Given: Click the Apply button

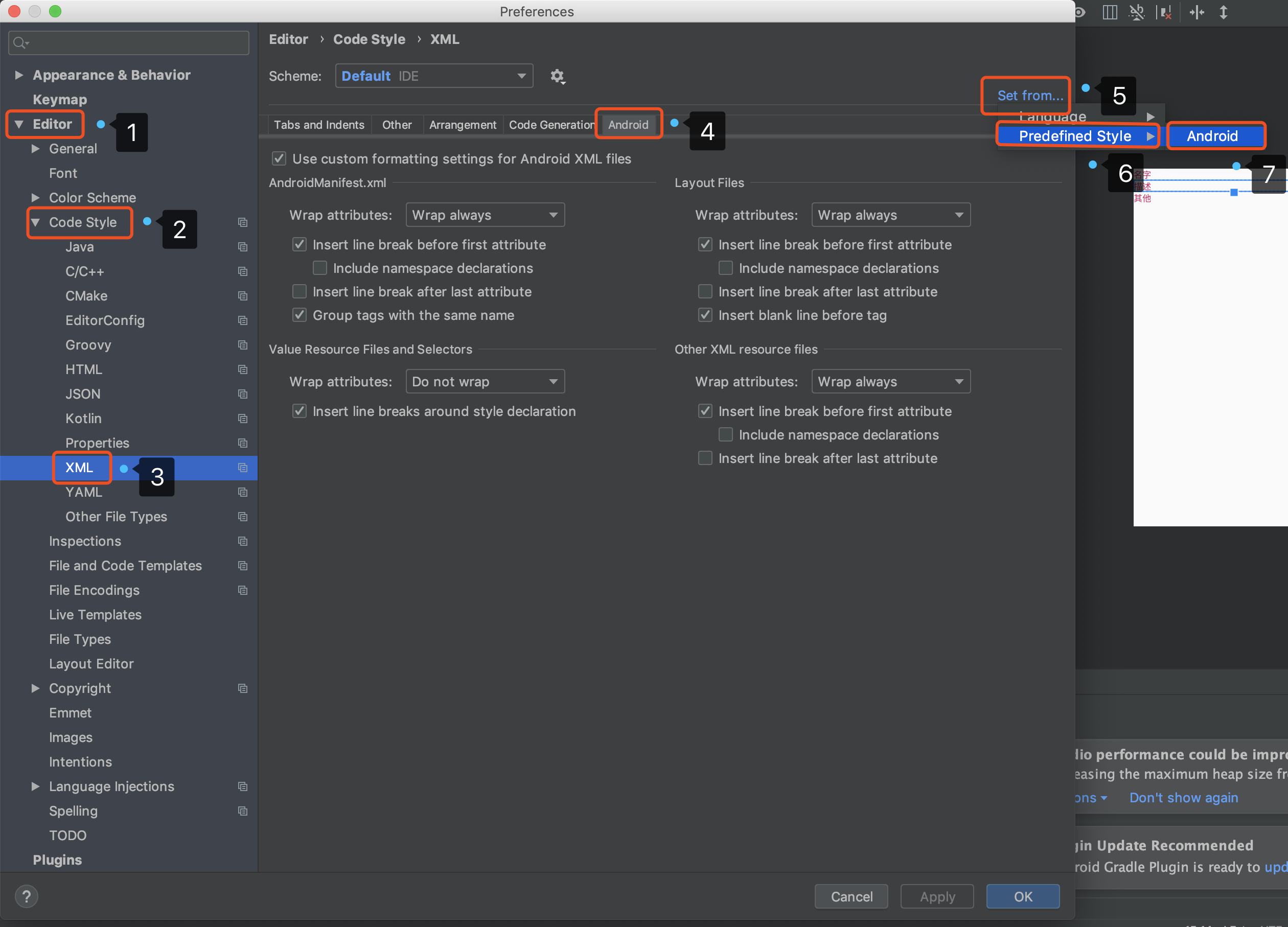Looking at the screenshot, I should click(x=936, y=896).
